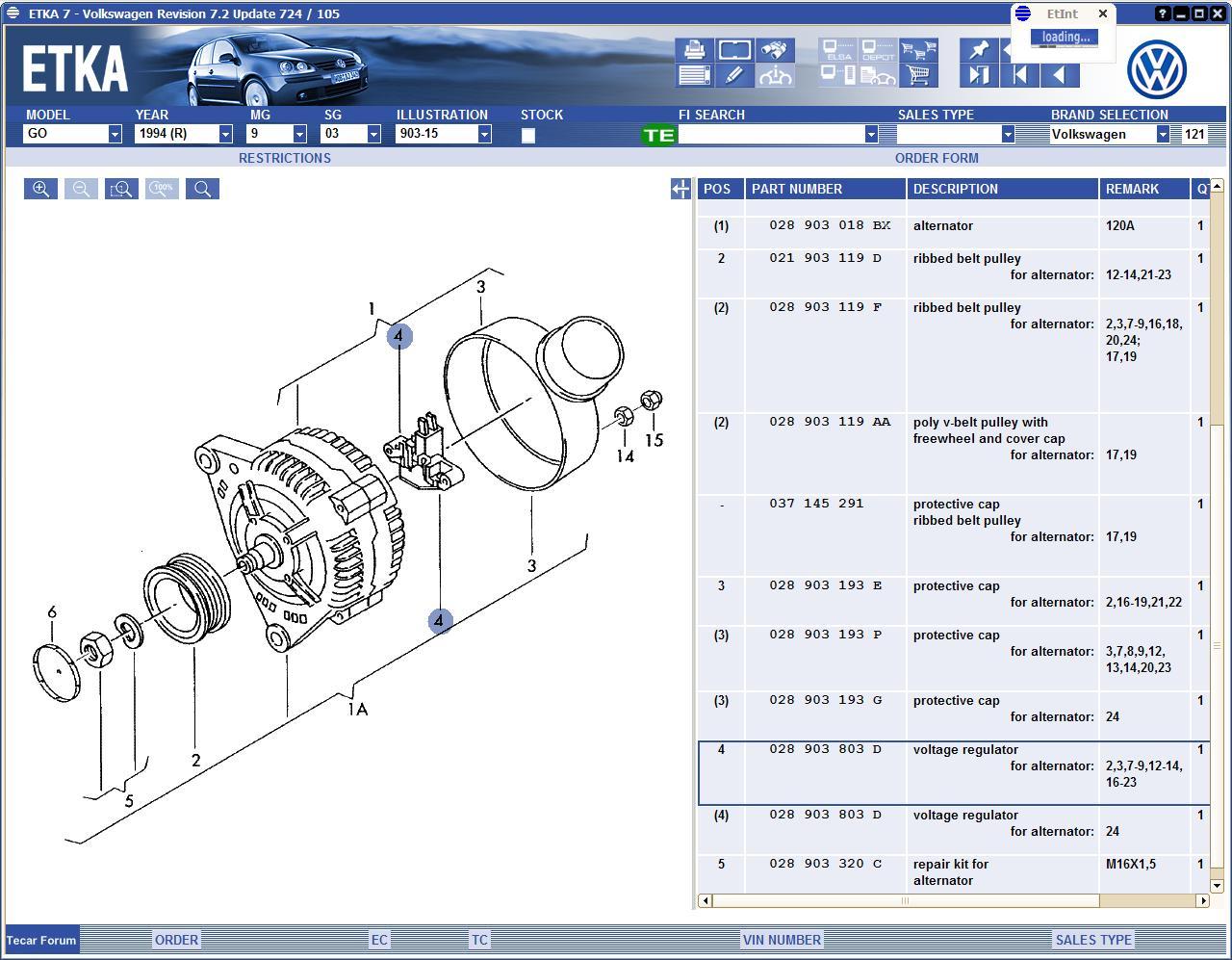Viewport: 1232px width, 960px height.
Task: Click the computer-to-server connection icon
Action: tap(838, 75)
